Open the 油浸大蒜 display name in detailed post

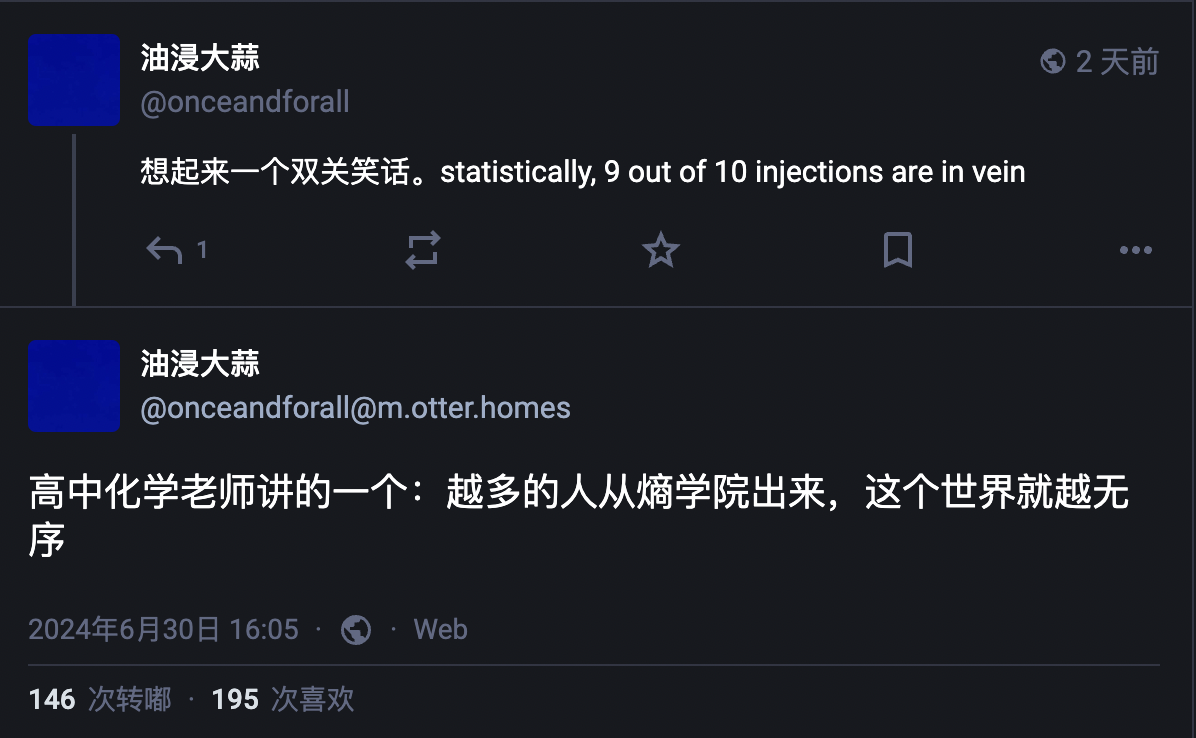tap(200, 364)
